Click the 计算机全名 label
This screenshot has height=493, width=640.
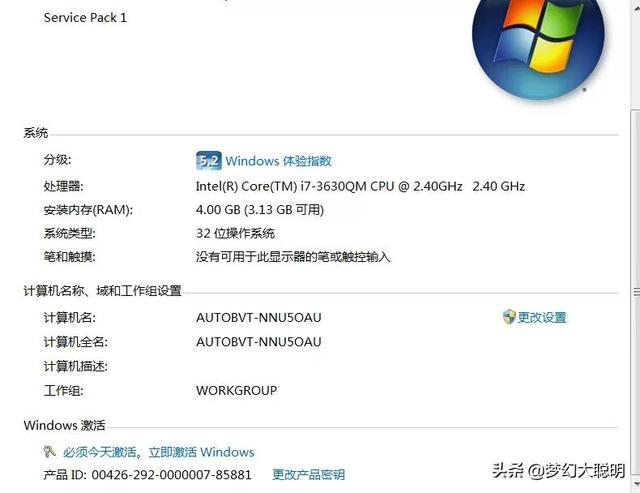pyautogui.click(x=76, y=342)
